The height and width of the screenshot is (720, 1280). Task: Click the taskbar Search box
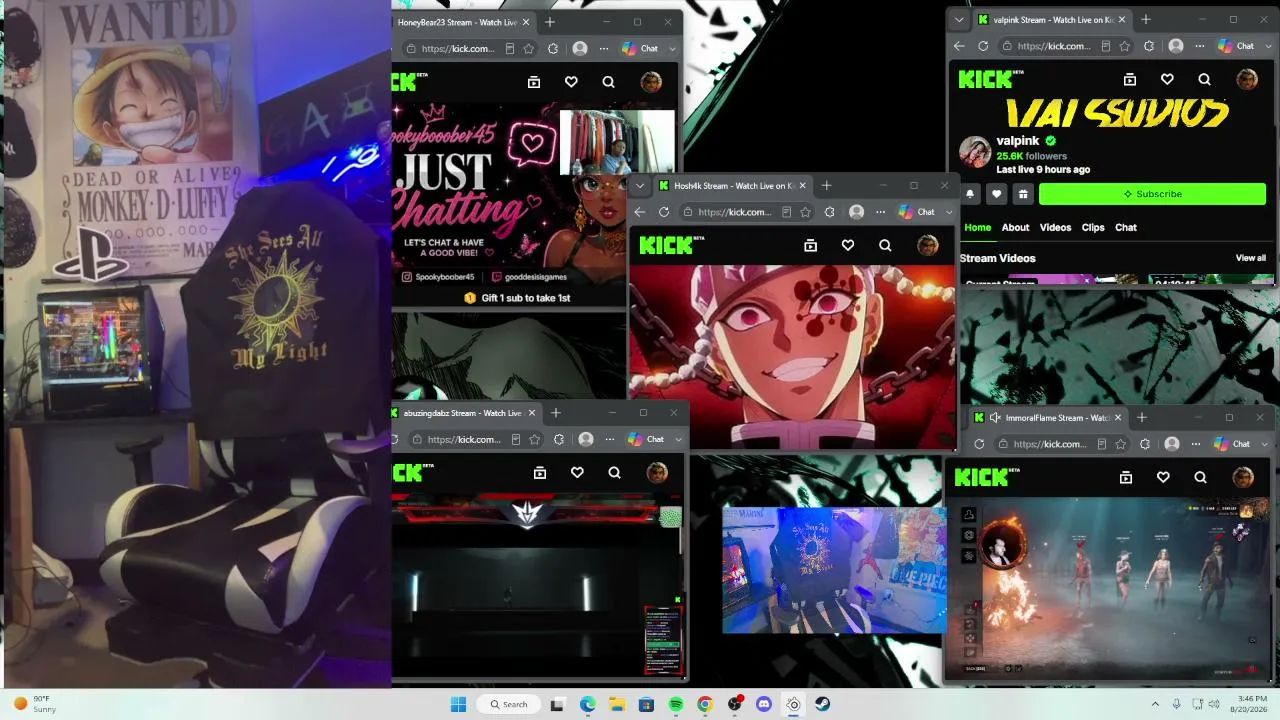[x=508, y=704]
